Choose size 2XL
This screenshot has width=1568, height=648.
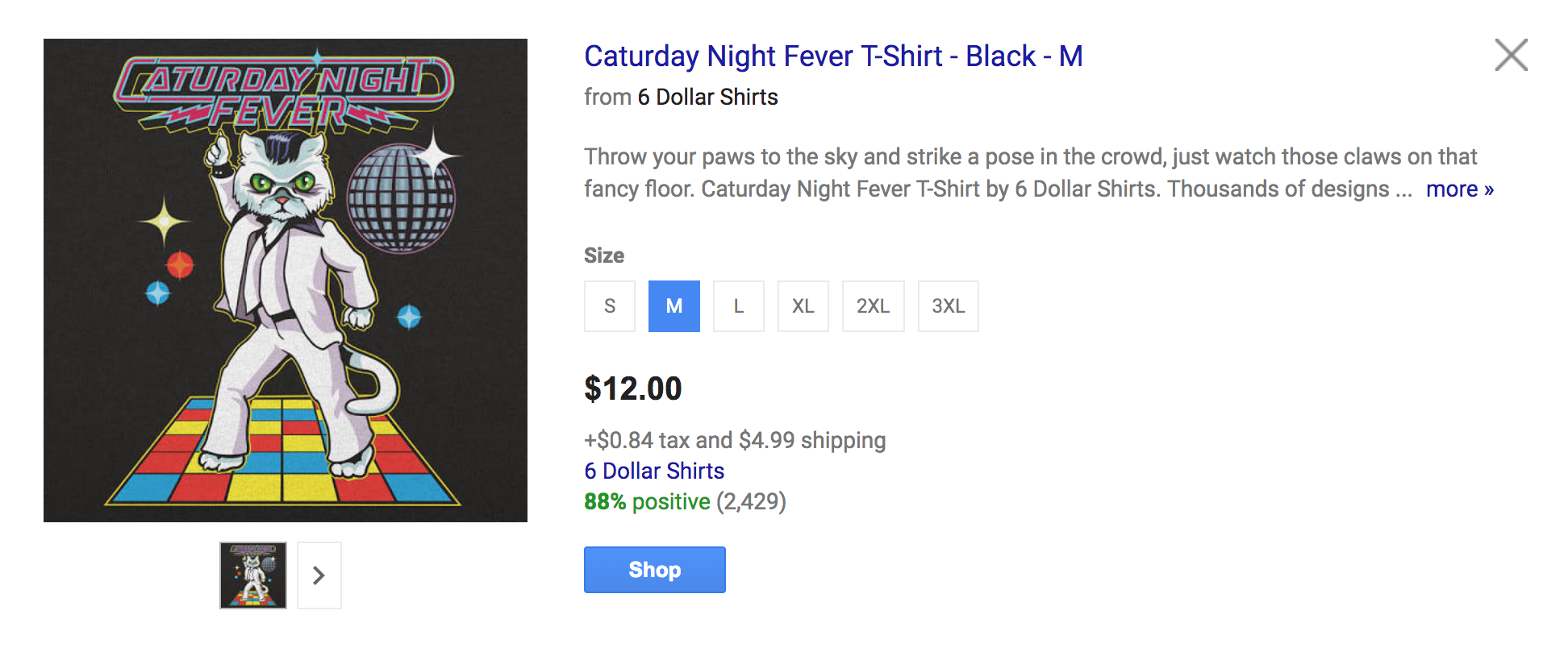[x=874, y=306]
